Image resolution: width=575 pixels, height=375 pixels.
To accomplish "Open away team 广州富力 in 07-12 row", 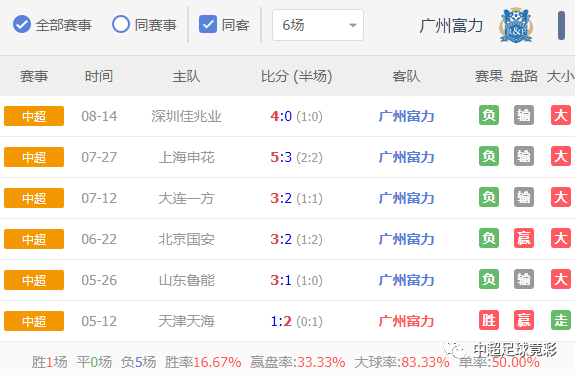I will 406,198.
